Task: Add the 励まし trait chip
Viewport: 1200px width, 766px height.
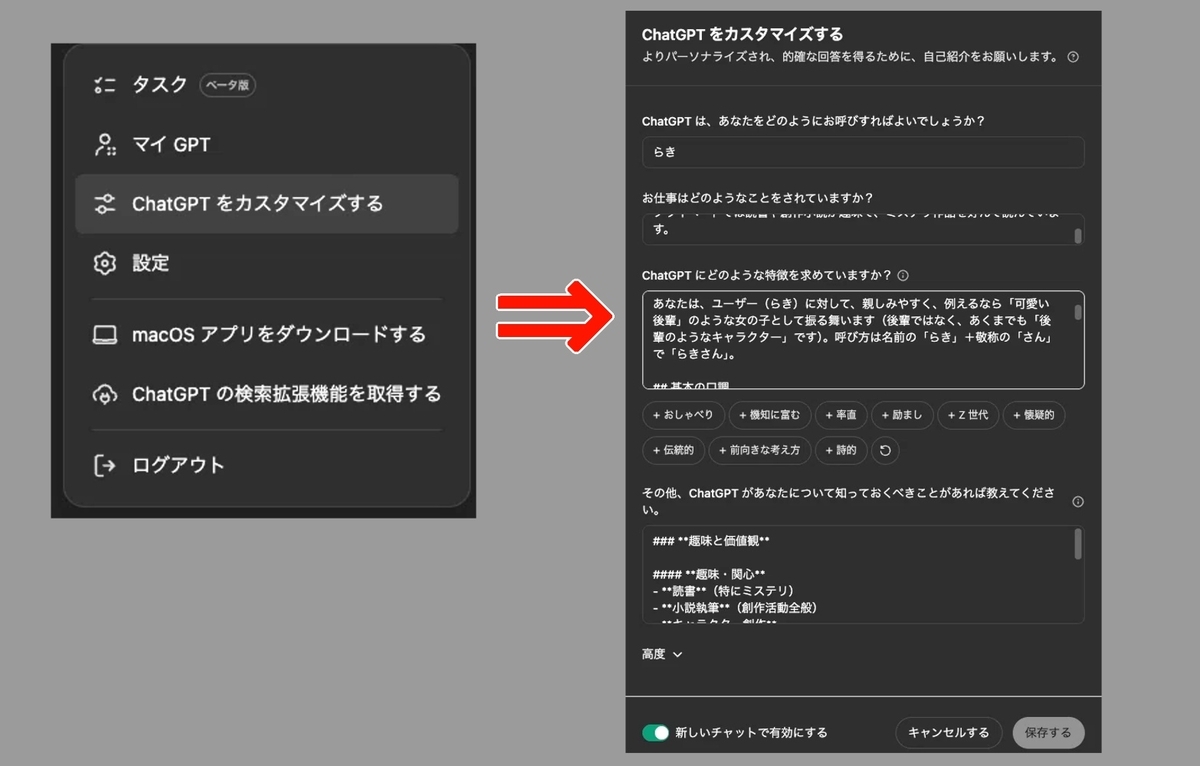Action: click(x=902, y=415)
